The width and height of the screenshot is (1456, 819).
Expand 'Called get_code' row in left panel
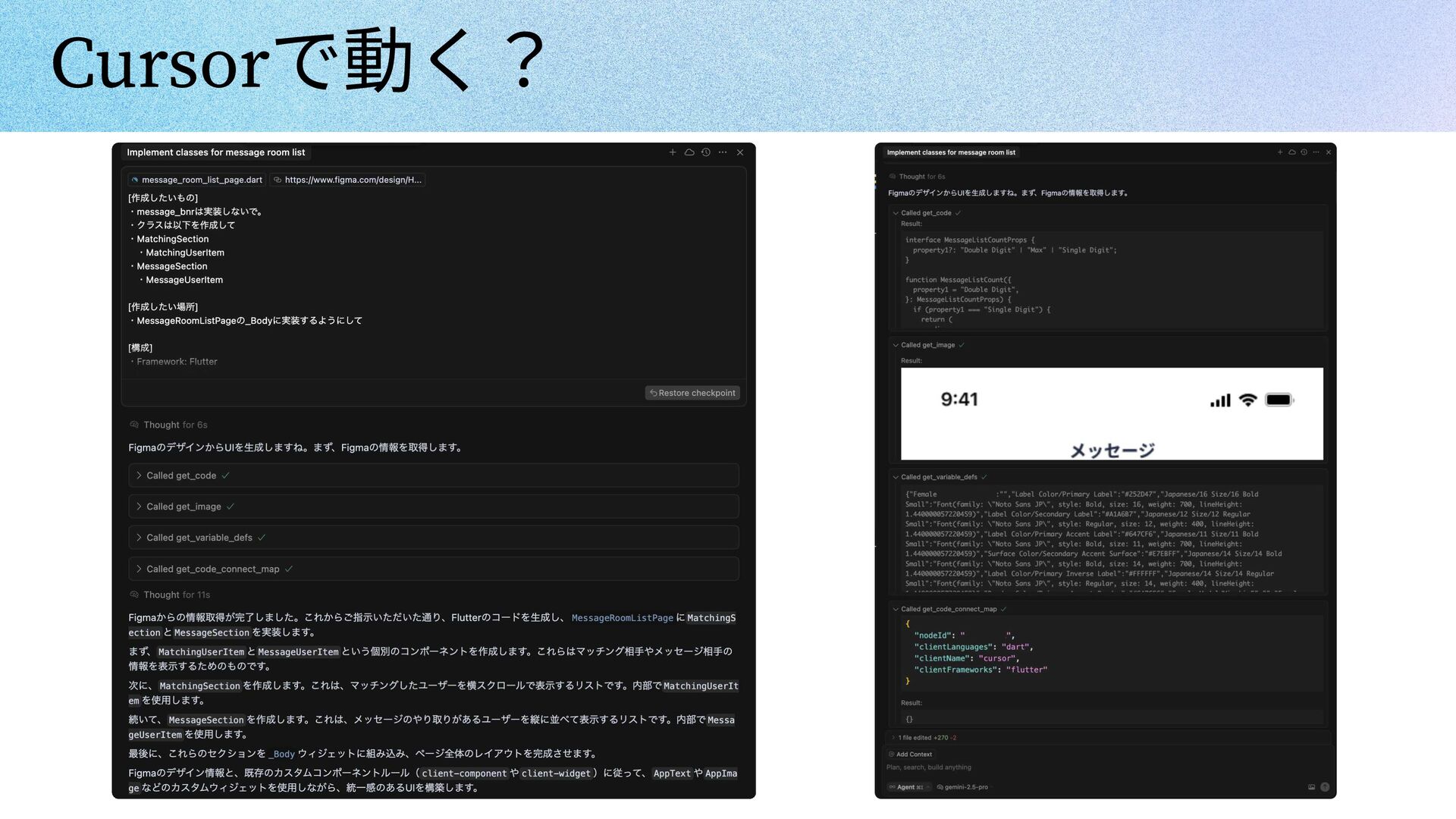point(434,475)
